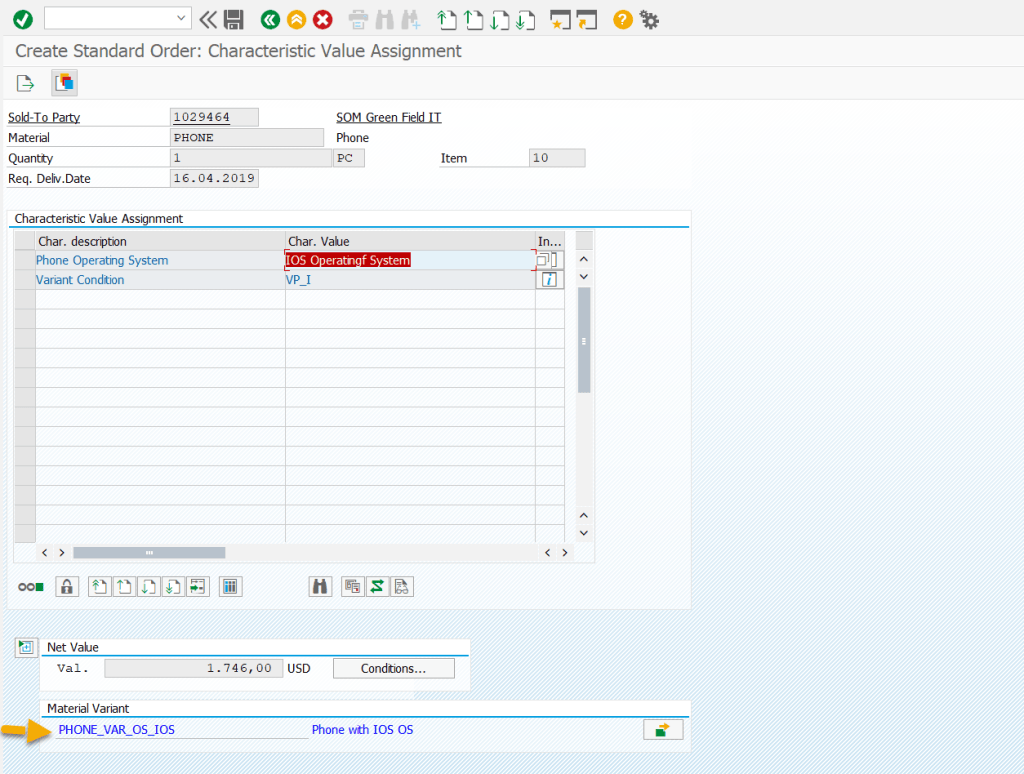Click the position cursor icon in lower toolbar
This screenshot has height=774, width=1024.
197,587
